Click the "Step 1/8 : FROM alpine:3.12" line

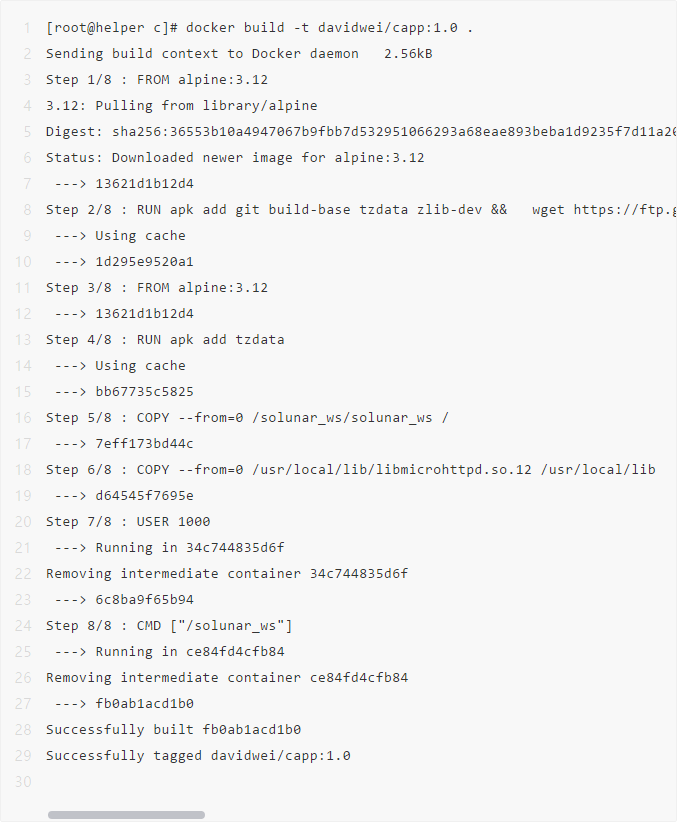(157, 80)
